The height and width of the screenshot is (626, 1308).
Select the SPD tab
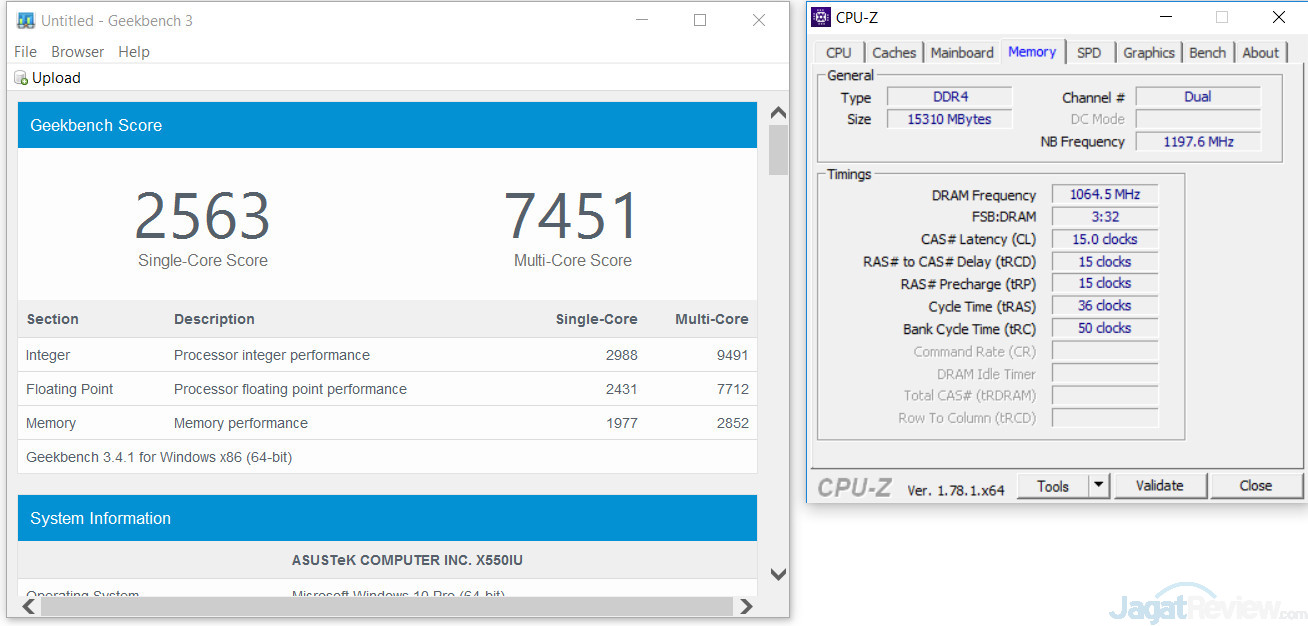[x=1089, y=53]
